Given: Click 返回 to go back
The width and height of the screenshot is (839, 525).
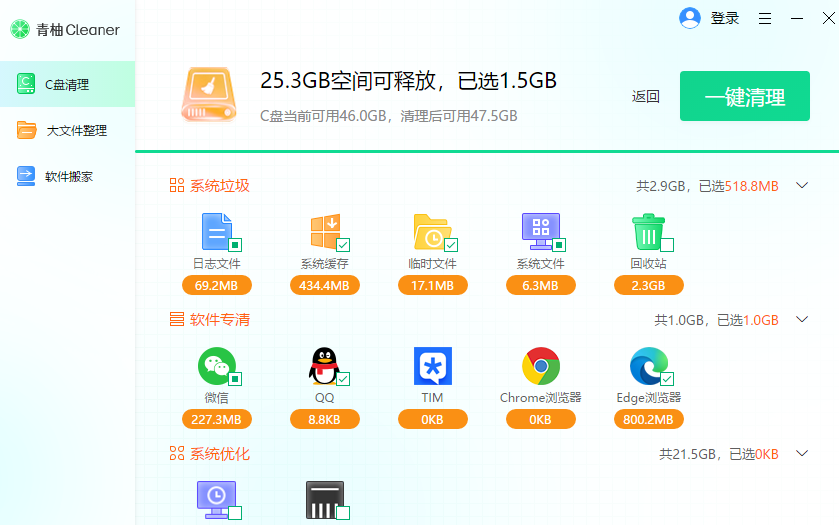Looking at the screenshot, I should [645, 96].
